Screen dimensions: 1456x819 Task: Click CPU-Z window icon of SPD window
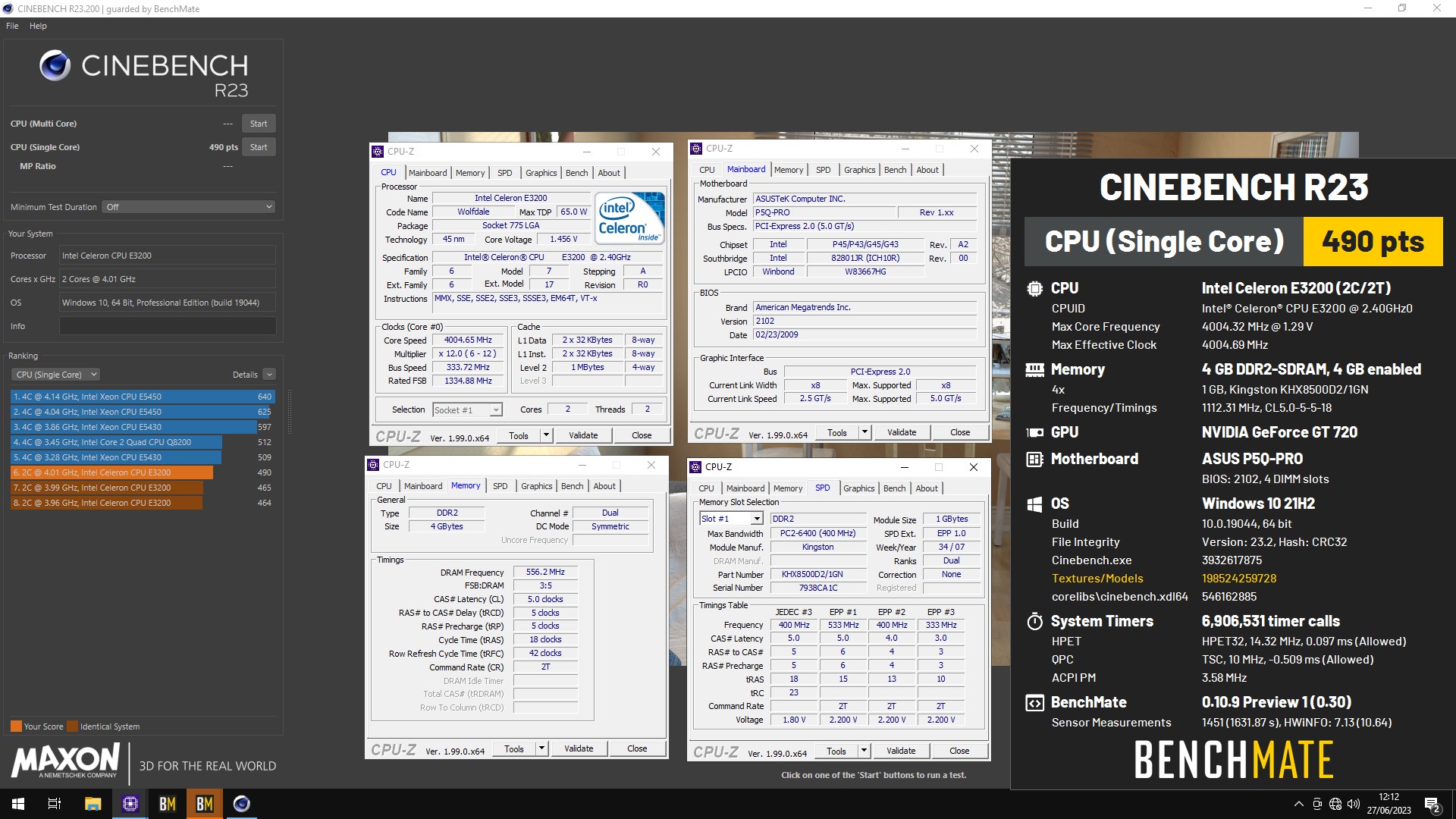[x=695, y=467]
